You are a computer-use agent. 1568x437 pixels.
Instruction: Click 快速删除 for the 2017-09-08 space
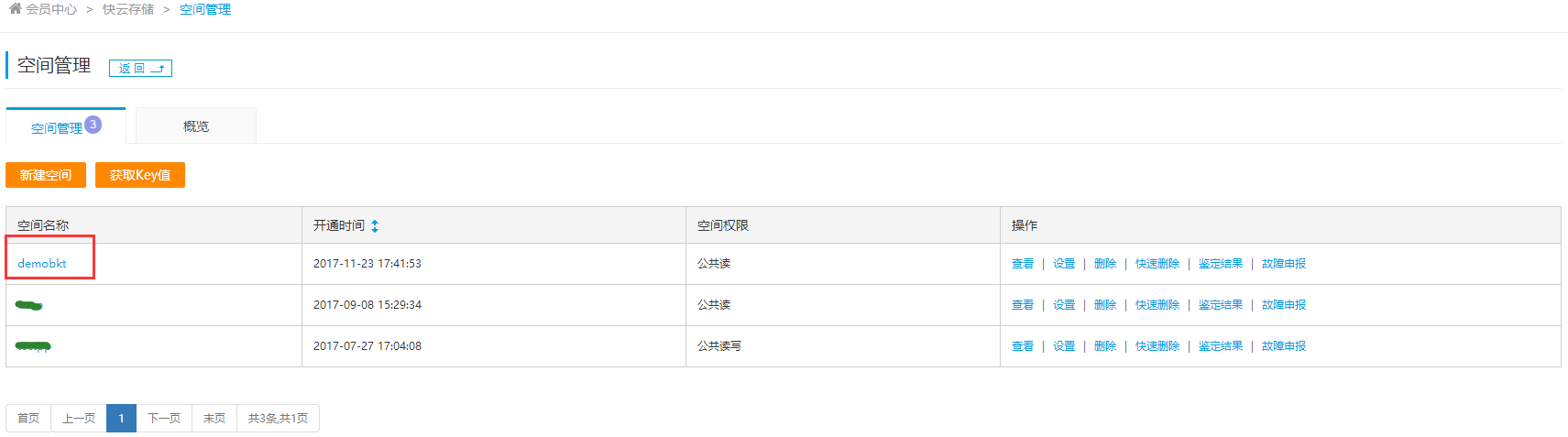(1157, 305)
